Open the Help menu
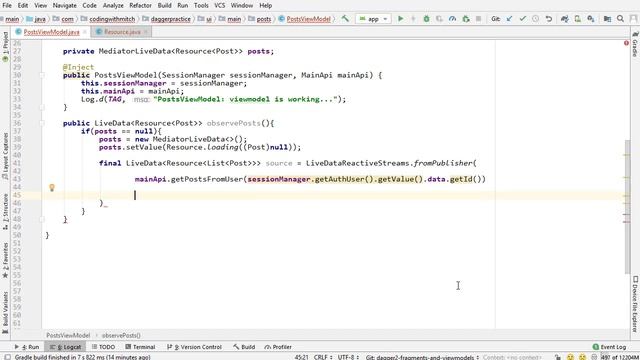 click(266, 6)
